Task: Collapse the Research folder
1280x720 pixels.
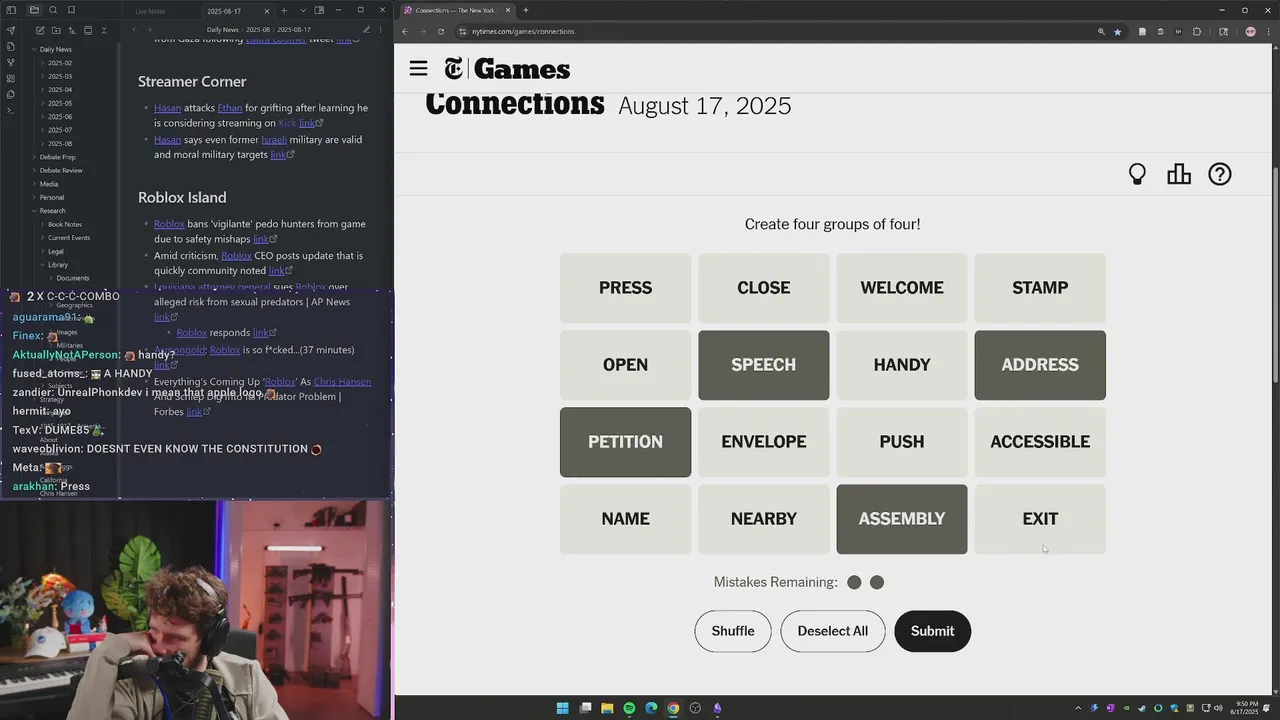Action: 52,211
